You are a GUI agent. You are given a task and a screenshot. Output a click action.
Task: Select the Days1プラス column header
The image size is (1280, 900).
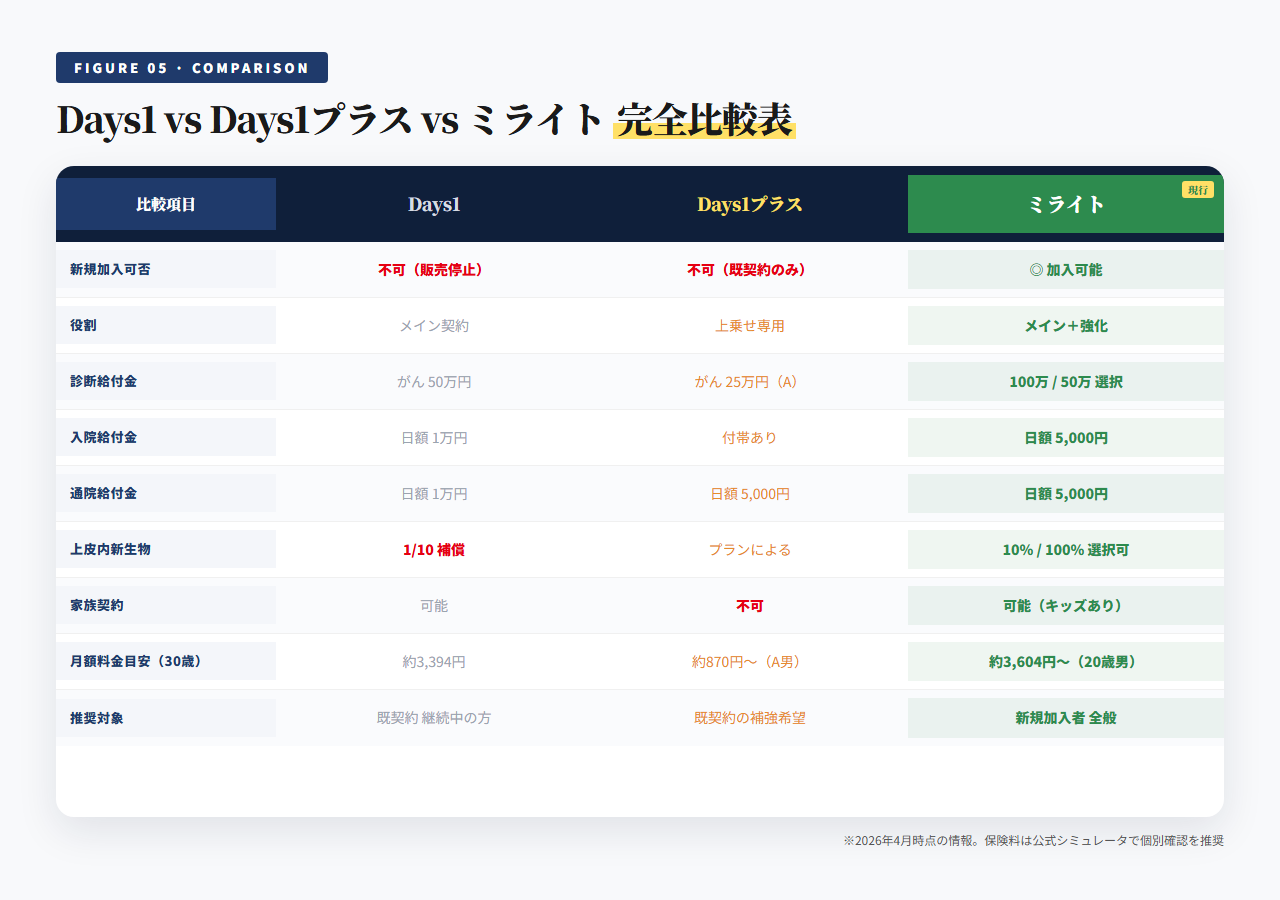[x=749, y=204]
